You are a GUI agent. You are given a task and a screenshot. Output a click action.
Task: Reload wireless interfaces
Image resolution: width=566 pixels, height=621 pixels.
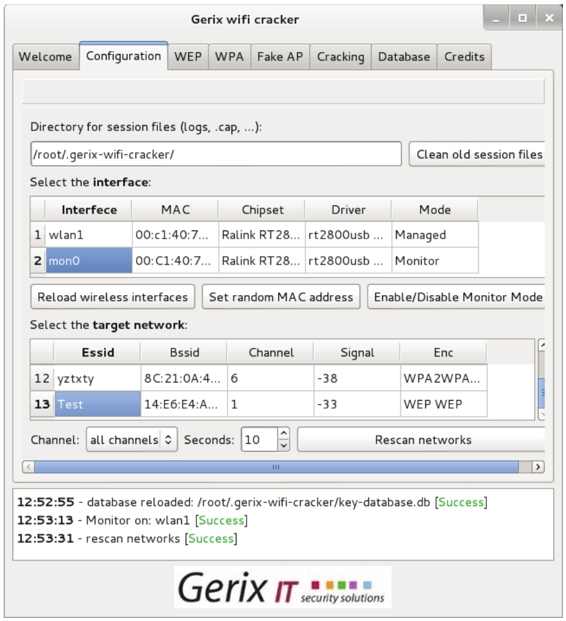(112, 297)
